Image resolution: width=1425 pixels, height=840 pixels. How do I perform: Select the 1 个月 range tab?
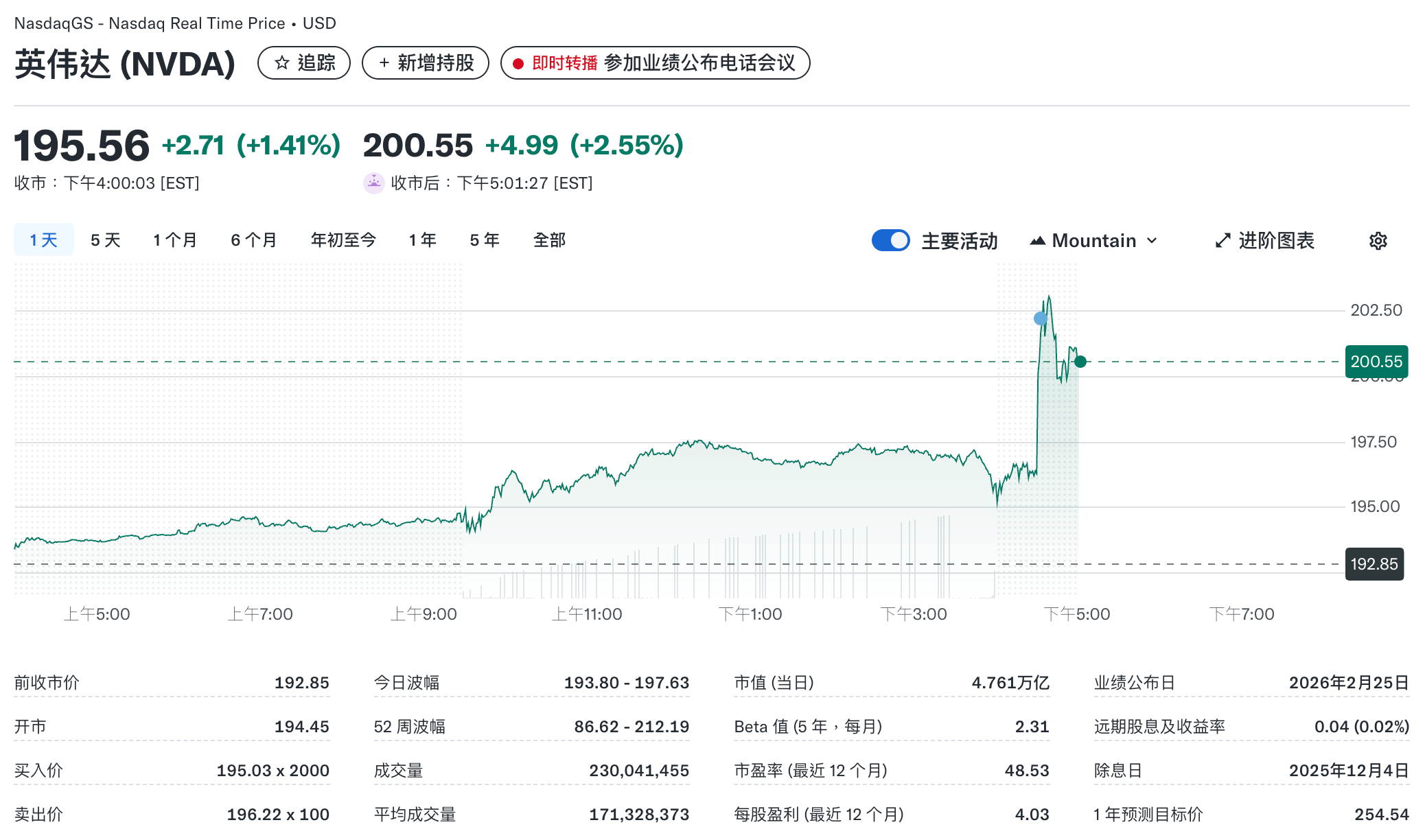click(x=174, y=240)
